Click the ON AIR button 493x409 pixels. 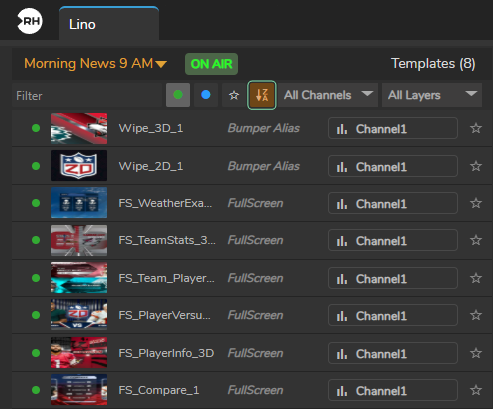point(211,64)
